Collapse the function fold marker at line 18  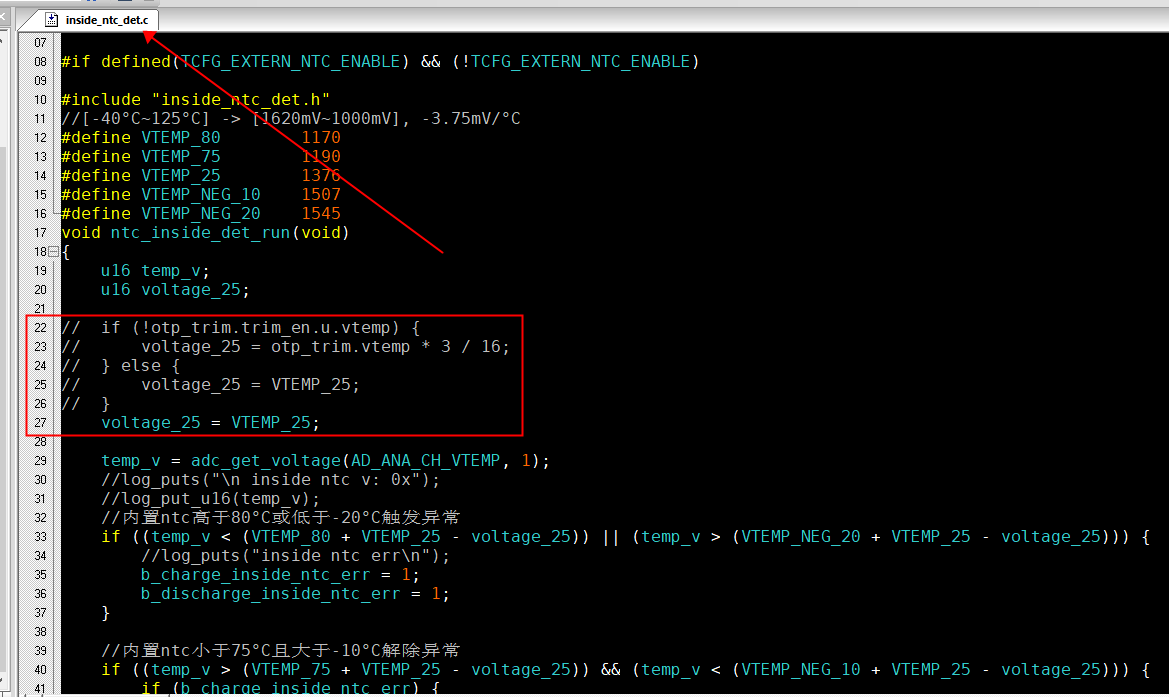(54, 252)
